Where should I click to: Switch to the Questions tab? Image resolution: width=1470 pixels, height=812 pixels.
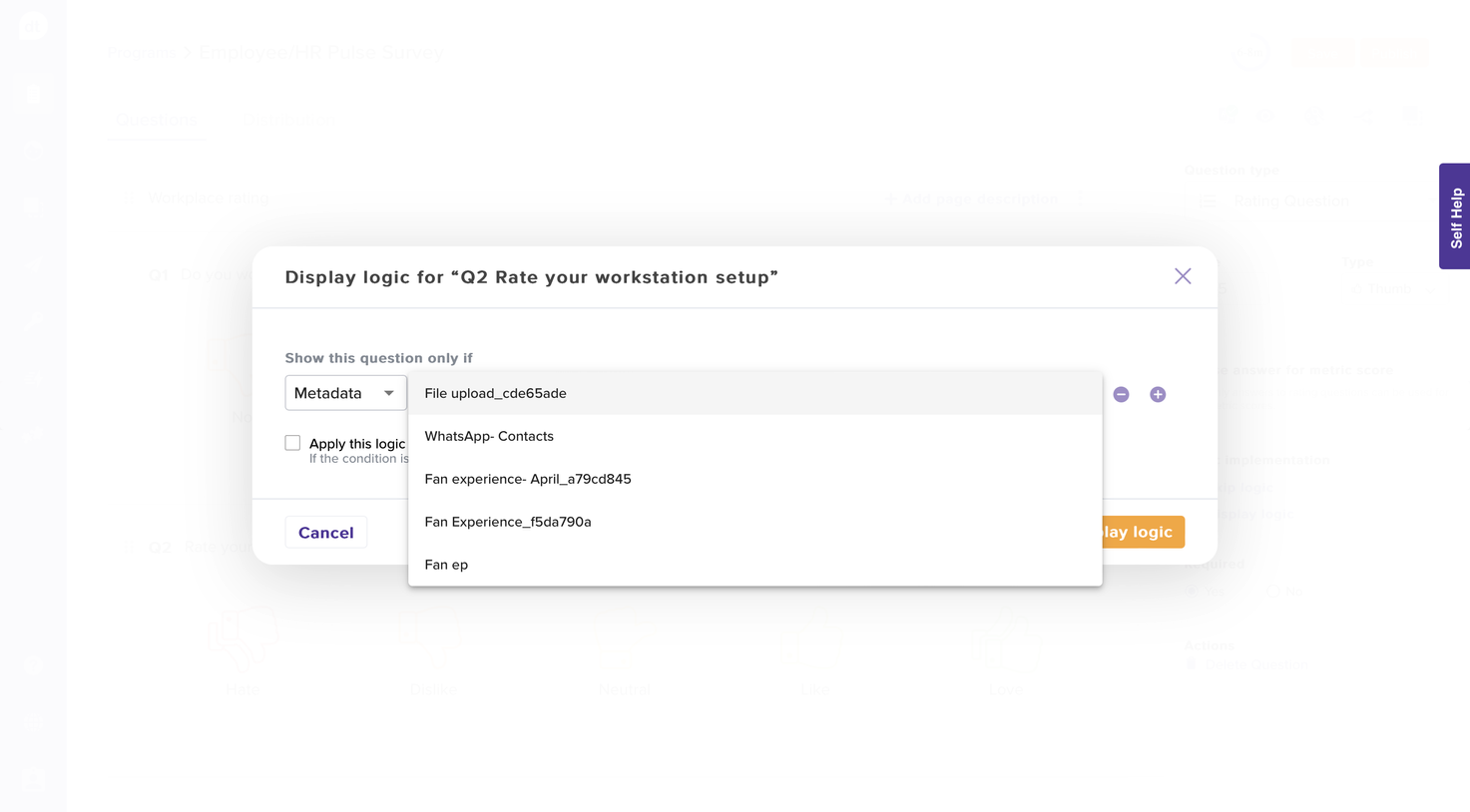tap(157, 121)
